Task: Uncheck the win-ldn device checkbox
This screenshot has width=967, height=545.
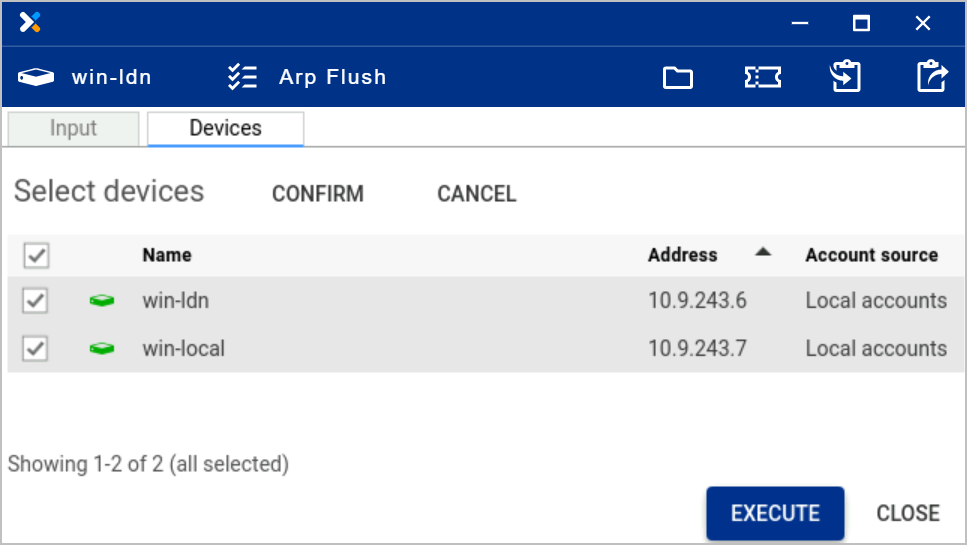Action: [x=36, y=301]
